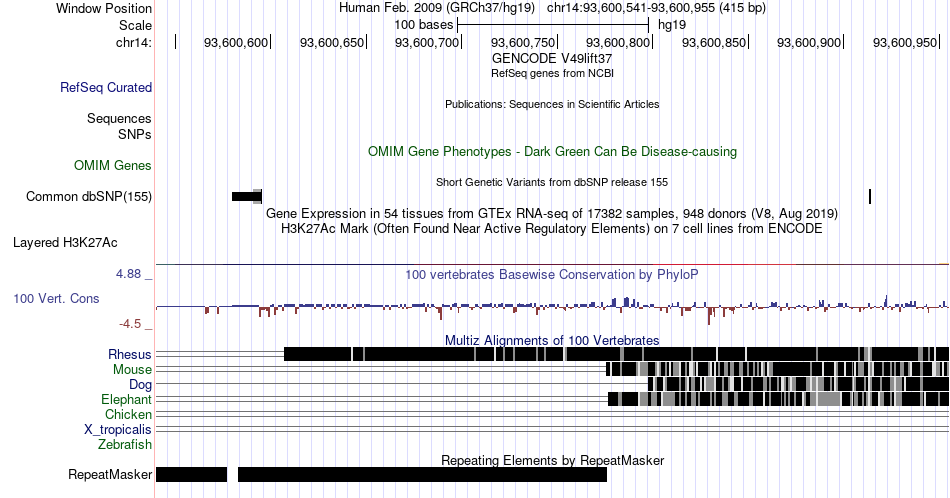
Task: Select the Chicken alignment row label
Action: pyautogui.click(x=128, y=414)
